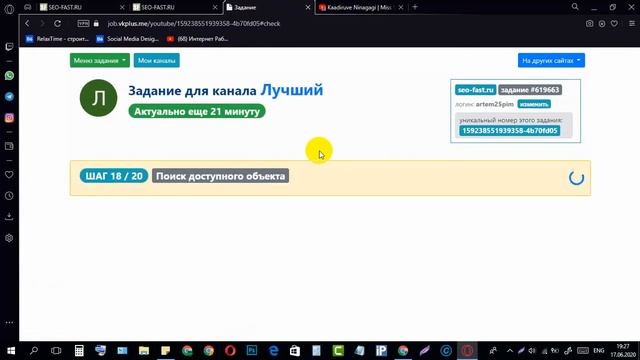Open Instagram in the Opera sidebar
This screenshot has width=640, height=360.
(9, 118)
